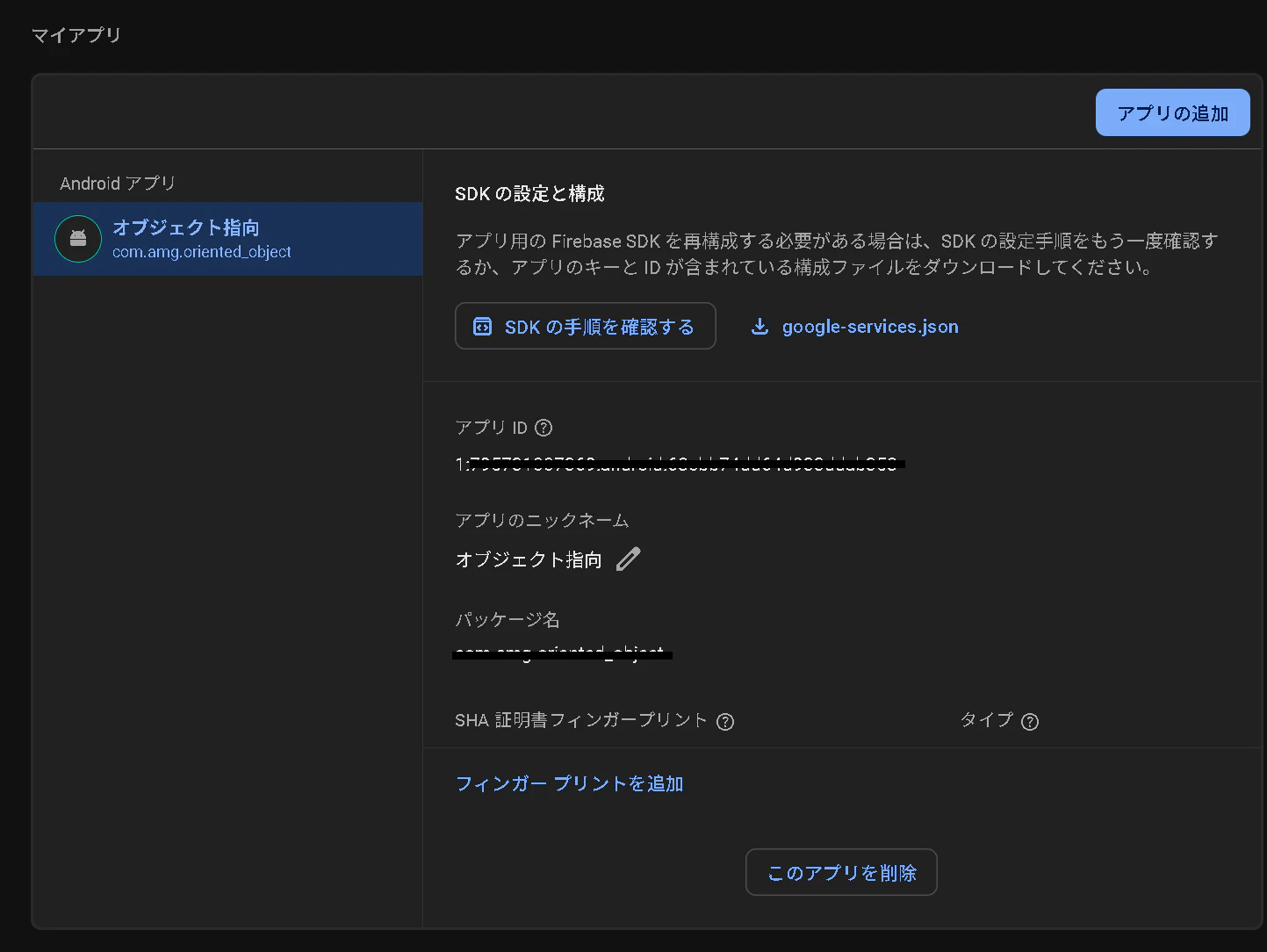1267x952 pixels.
Task: Click the SDK の設定と構成 heading
Action: 529,193
